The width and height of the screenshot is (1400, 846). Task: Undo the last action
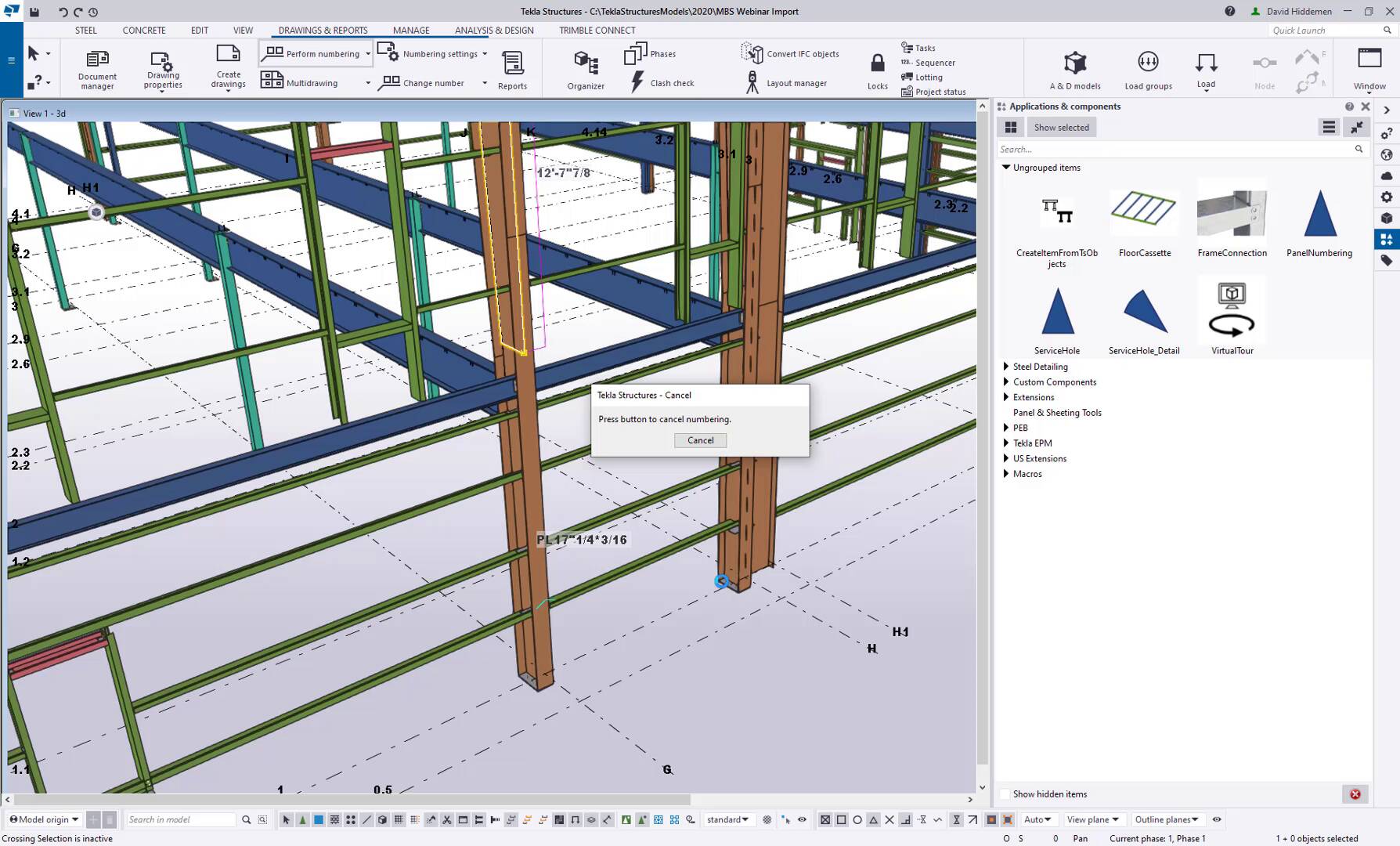pos(63,12)
